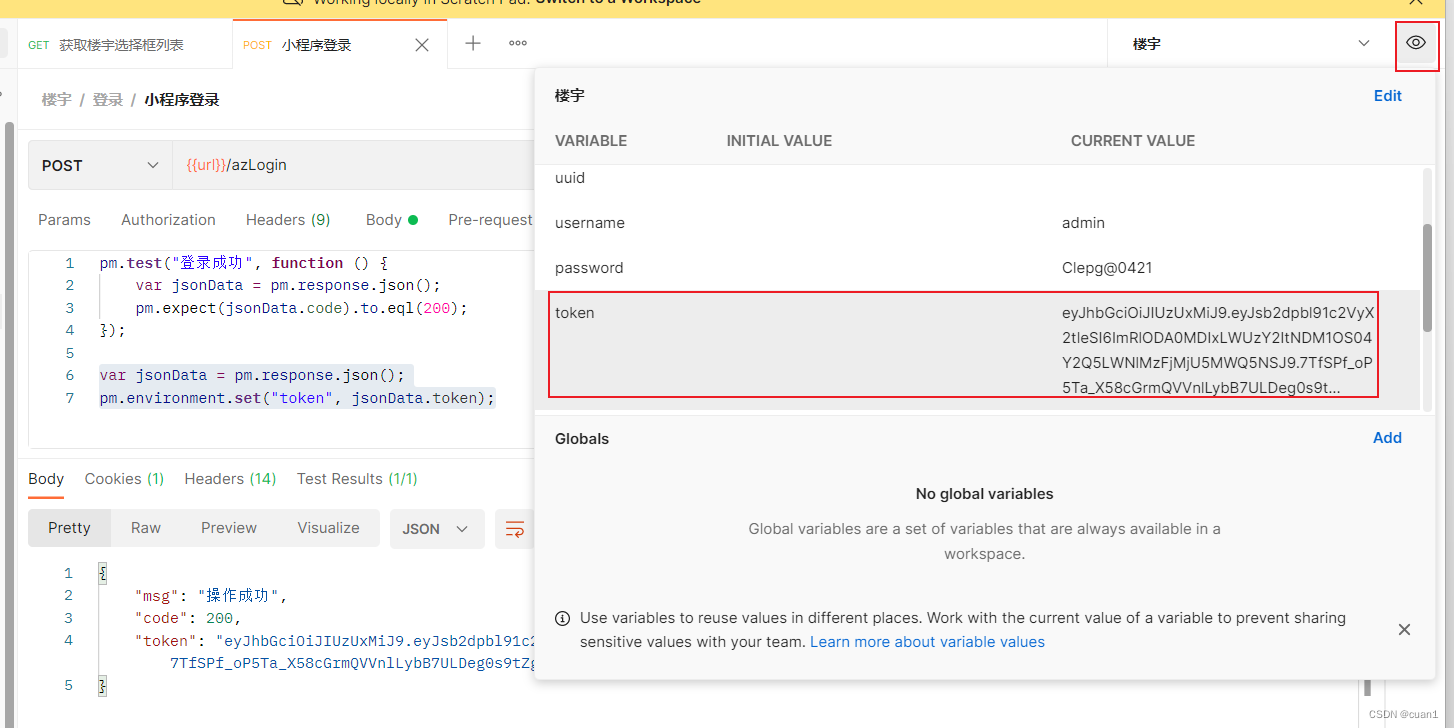Close the 小程序登录 request tab
The width and height of the screenshot is (1454, 728).
point(422,45)
